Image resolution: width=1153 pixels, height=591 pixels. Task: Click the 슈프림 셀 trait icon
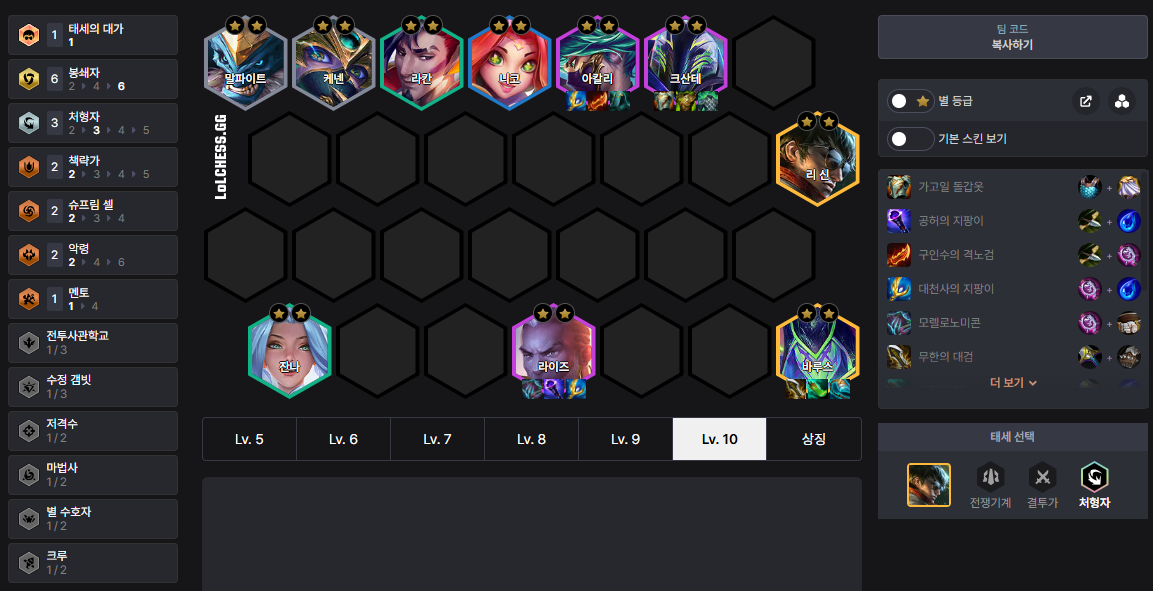29,211
